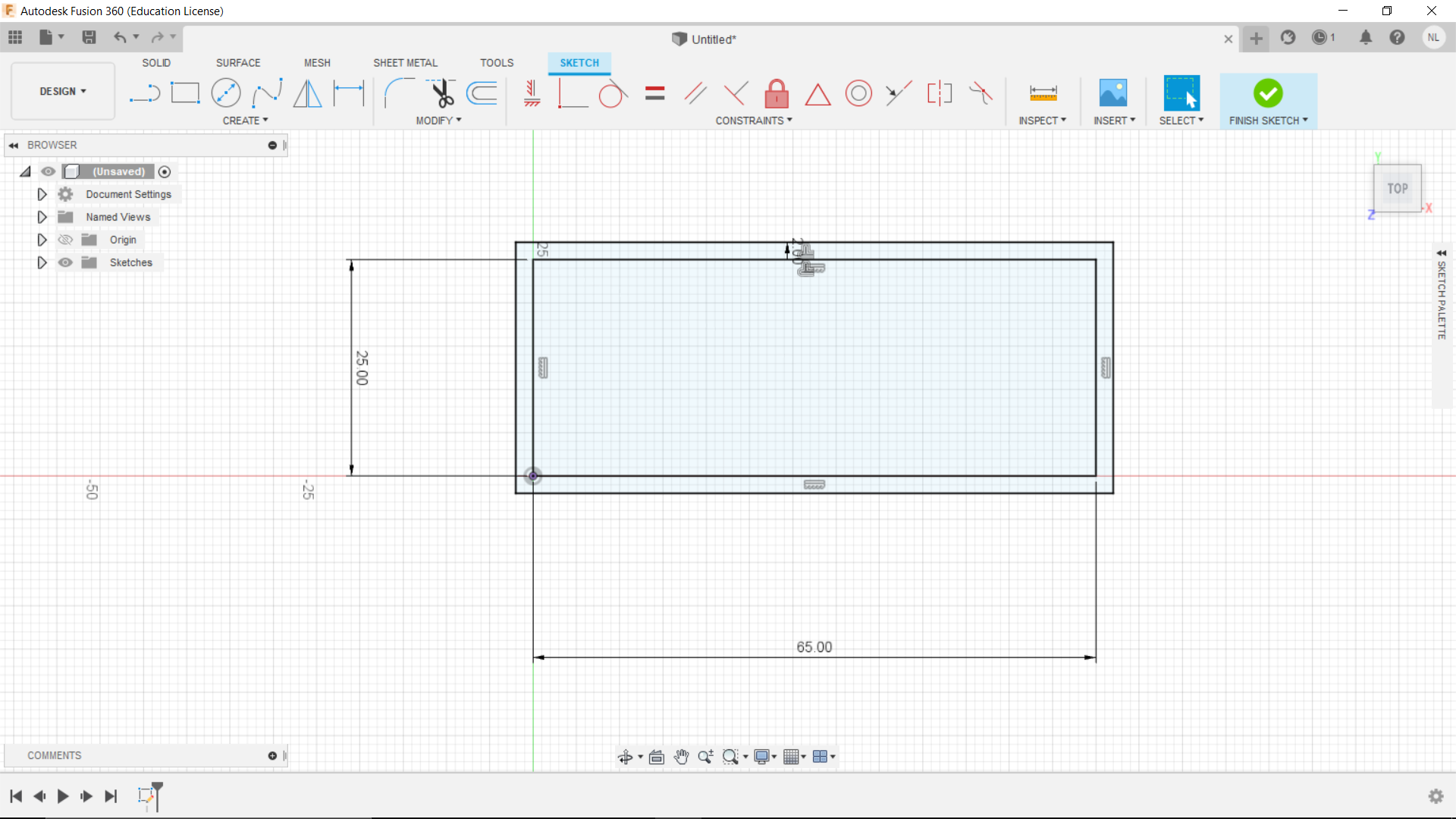Click the Offset tool icon
Viewport: 1456px width, 819px height.
[482, 93]
